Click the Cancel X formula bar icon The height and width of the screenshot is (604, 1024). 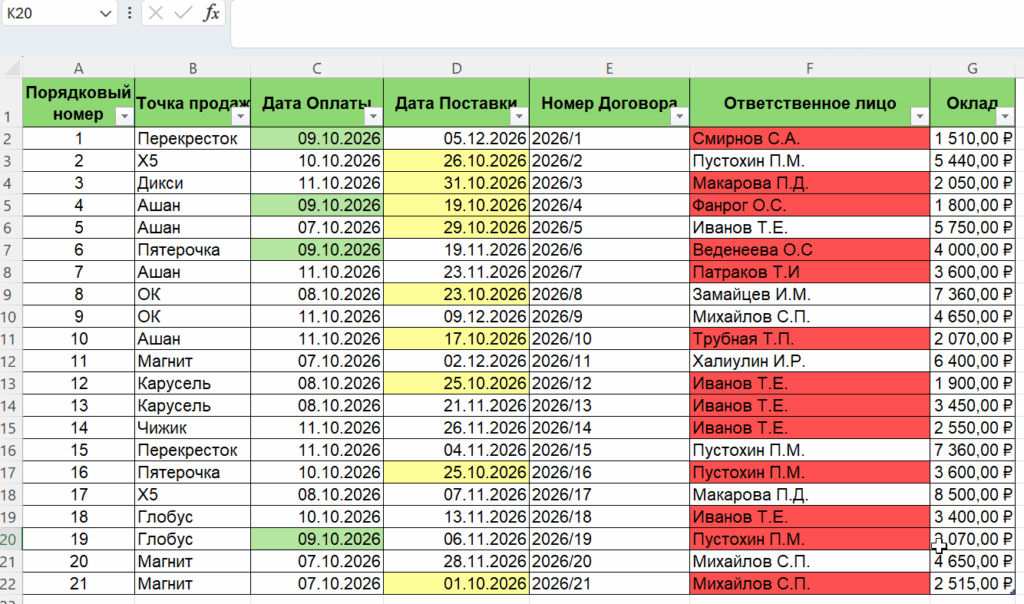155,13
